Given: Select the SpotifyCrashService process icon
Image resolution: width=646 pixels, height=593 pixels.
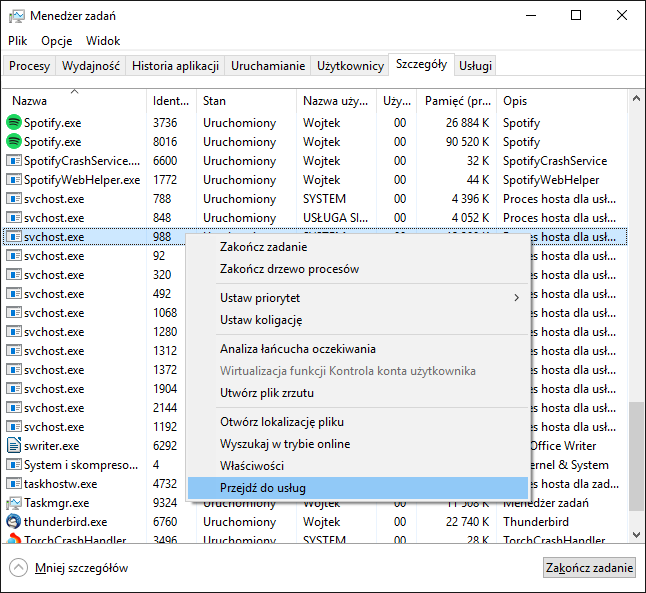Looking at the screenshot, I should [14, 161].
